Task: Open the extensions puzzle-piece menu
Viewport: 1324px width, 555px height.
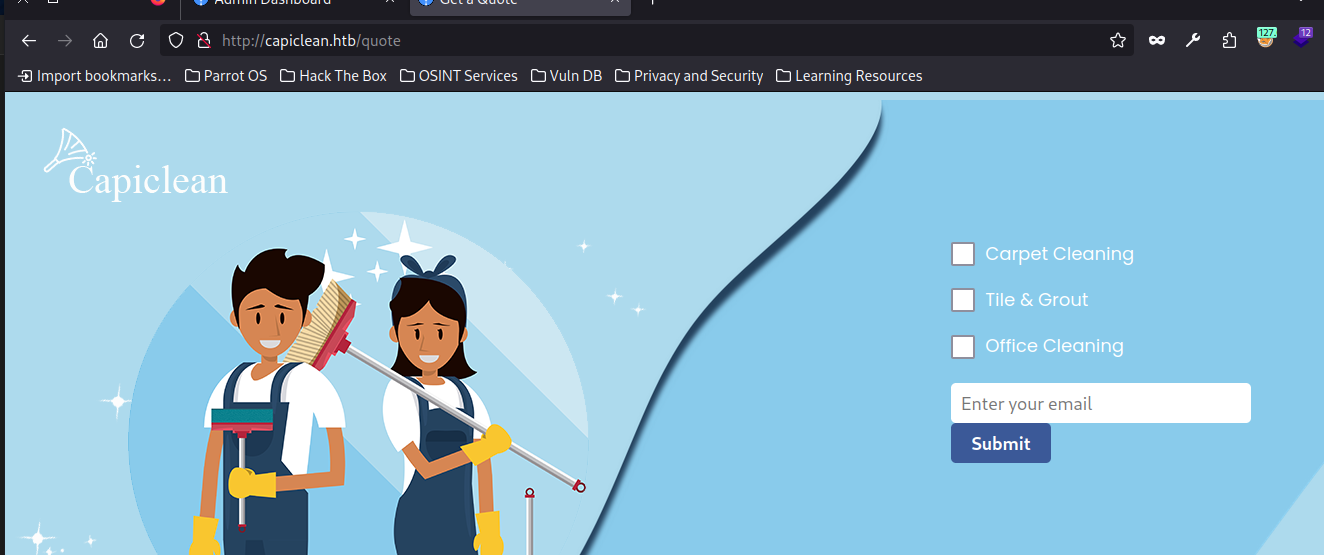Action: coord(1229,41)
